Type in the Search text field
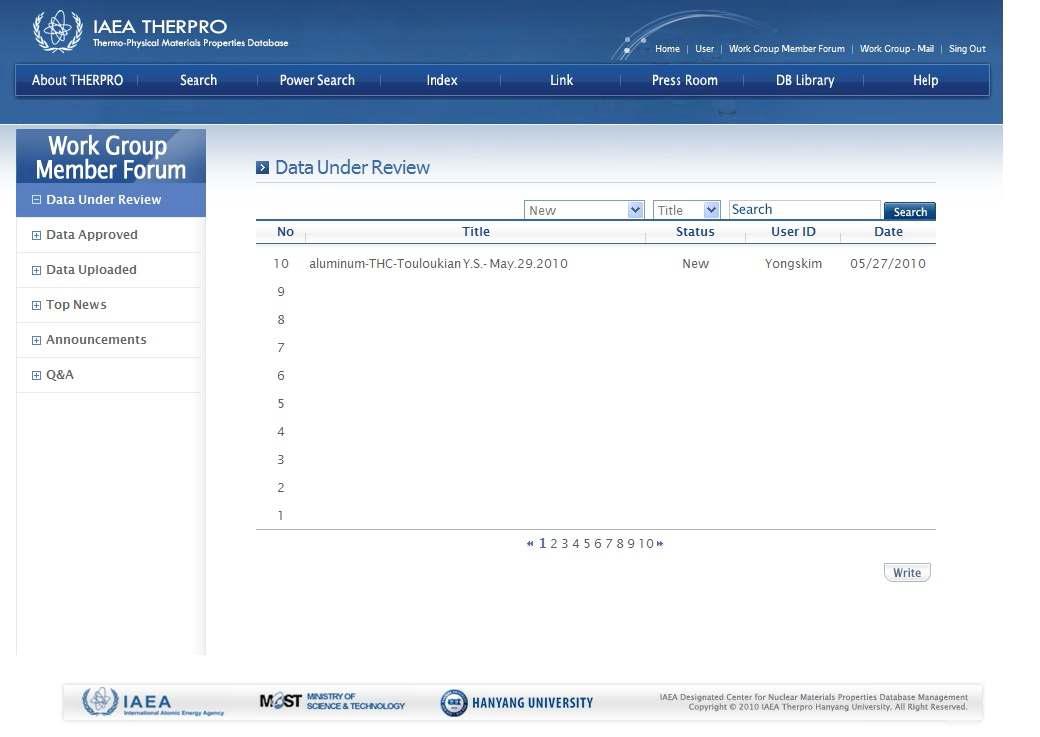 click(x=804, y=210)
